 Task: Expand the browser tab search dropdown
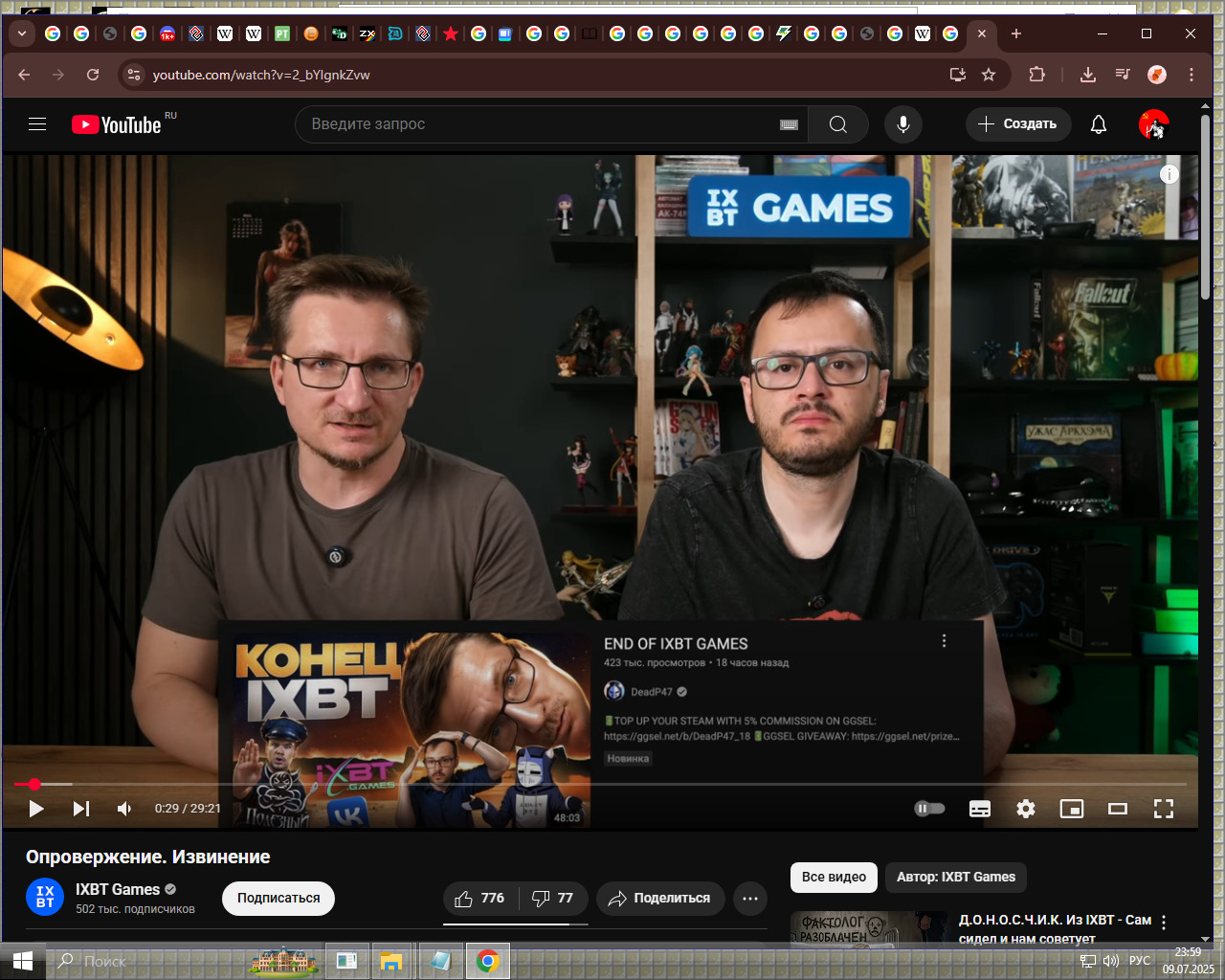[21, 33]
